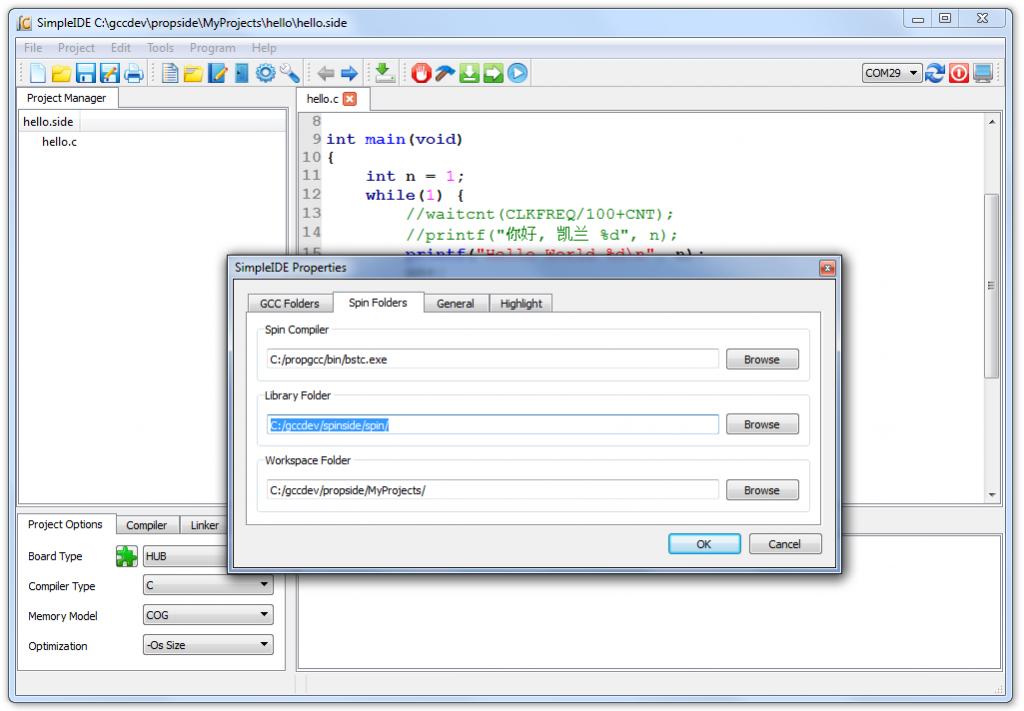The width and height of the screenshot is (1024, 711).
Task: Open properties with the wrench icon
Action: (290, 73)
